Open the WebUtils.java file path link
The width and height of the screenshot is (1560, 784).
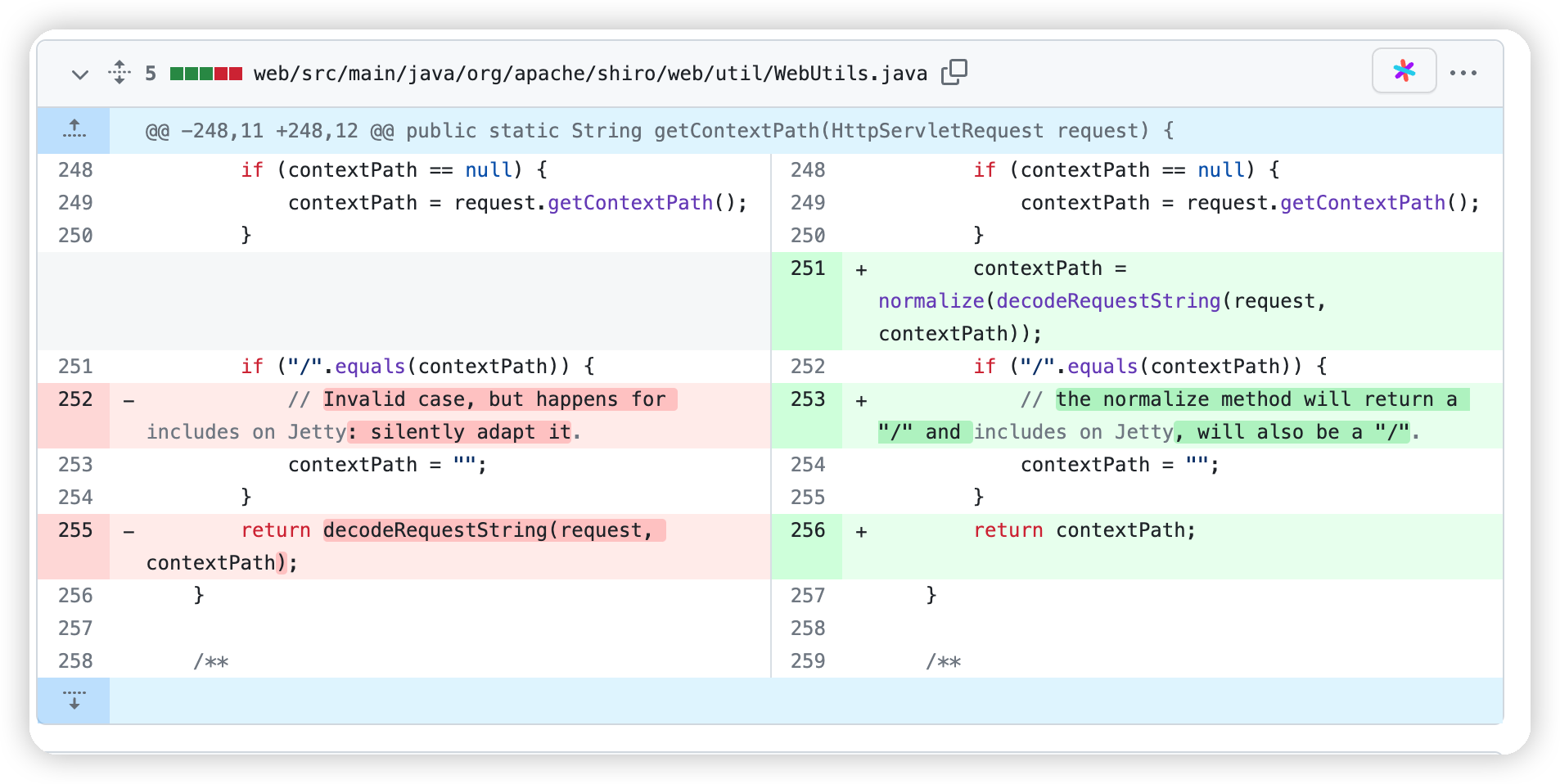590,74
